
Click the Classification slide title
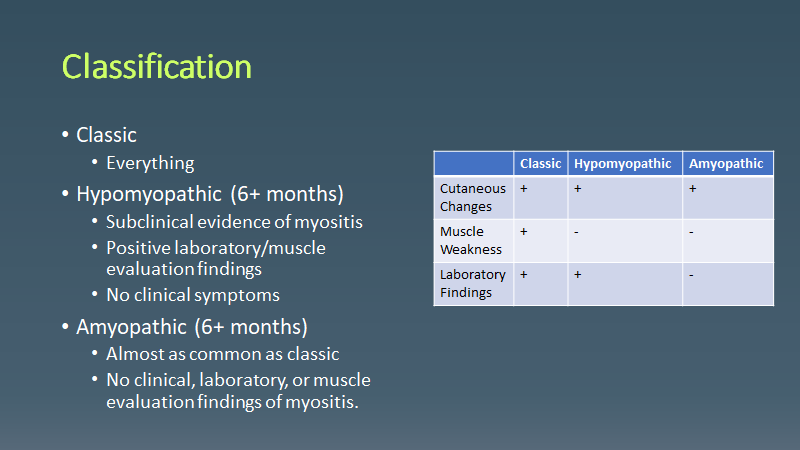pyautogui.click(x=157, y=67)
